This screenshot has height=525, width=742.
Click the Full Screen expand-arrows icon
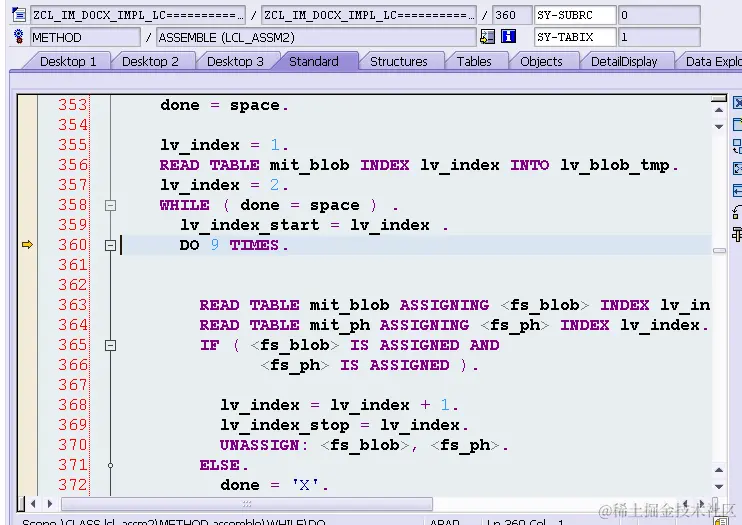coord(737,168)
